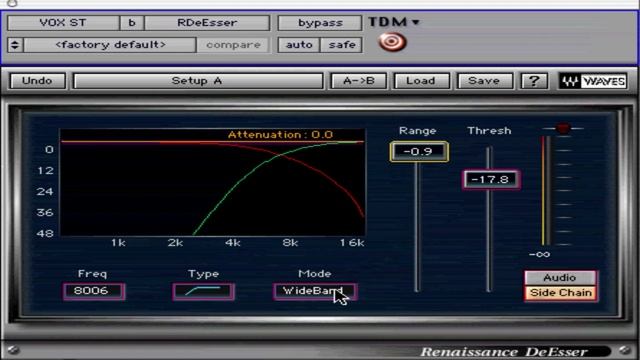The image size is (640, 360).
Task: Click the Thresh slider handle -17.8
Action: coord(491,180)
